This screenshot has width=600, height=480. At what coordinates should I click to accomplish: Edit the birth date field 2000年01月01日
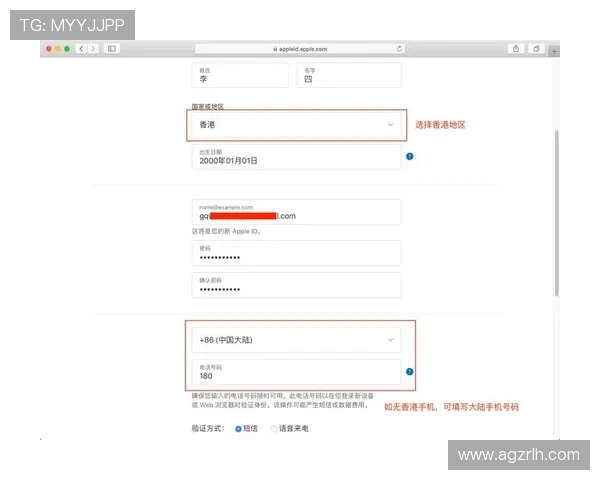[297, 157]
